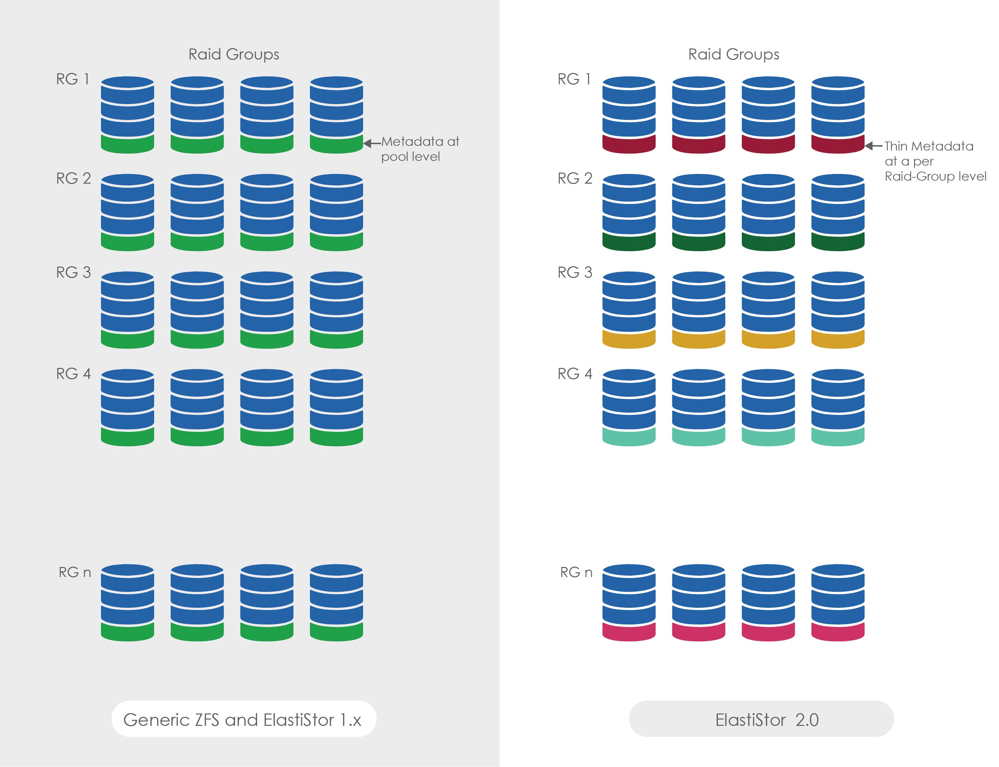Screen dimensions: 999x767
Task: Click first disk stack in Generic ZFS RG 1
Action: 127,114
